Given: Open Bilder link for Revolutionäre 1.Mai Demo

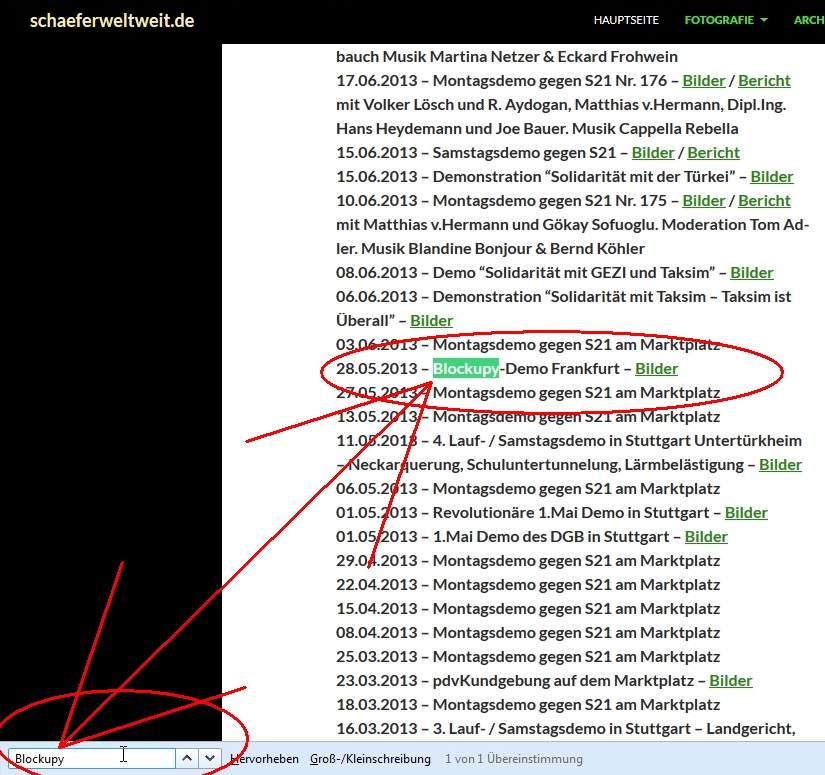Looking at the screenshot, I should click(746, 513).
